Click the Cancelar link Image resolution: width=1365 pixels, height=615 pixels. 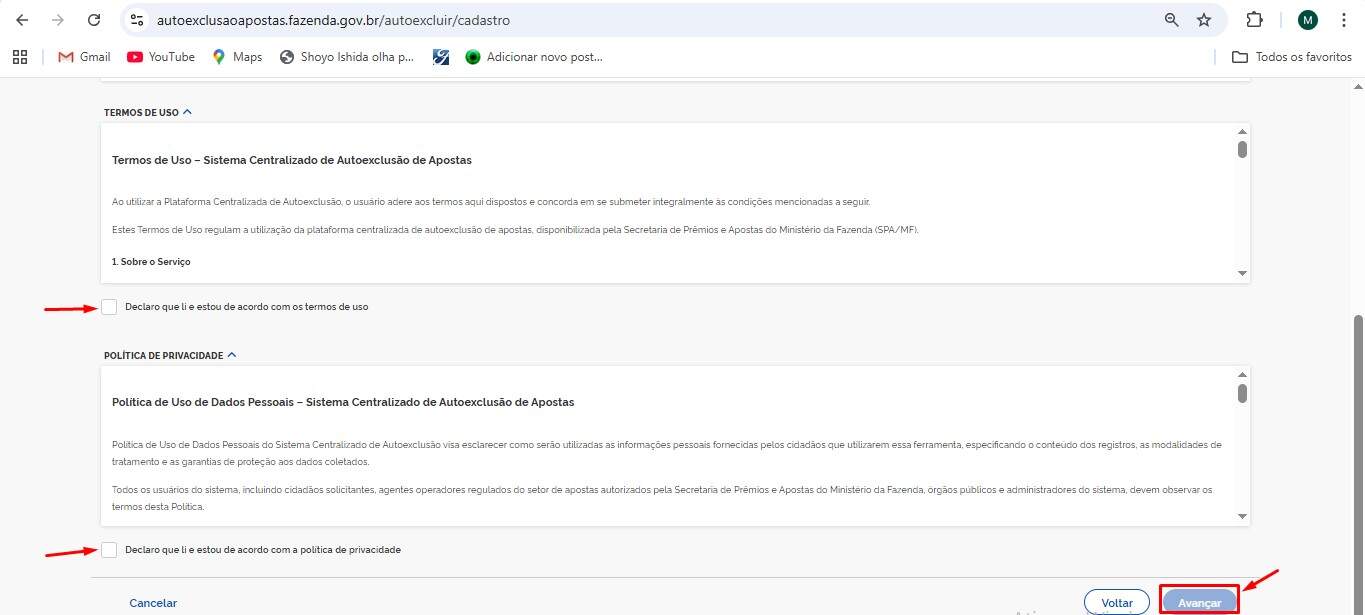(152, 602)
